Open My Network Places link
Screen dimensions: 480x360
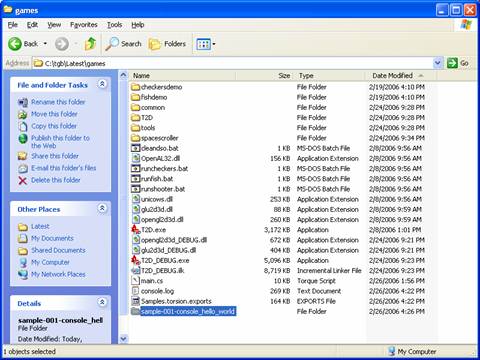coord(58,274)
